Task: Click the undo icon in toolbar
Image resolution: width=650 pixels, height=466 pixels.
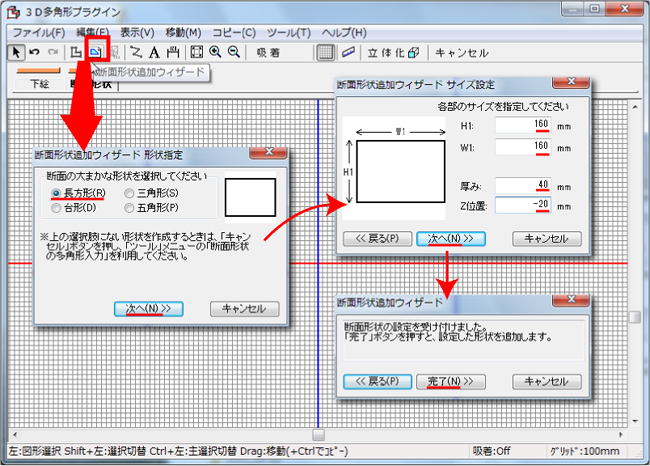Action: point(34,52)
